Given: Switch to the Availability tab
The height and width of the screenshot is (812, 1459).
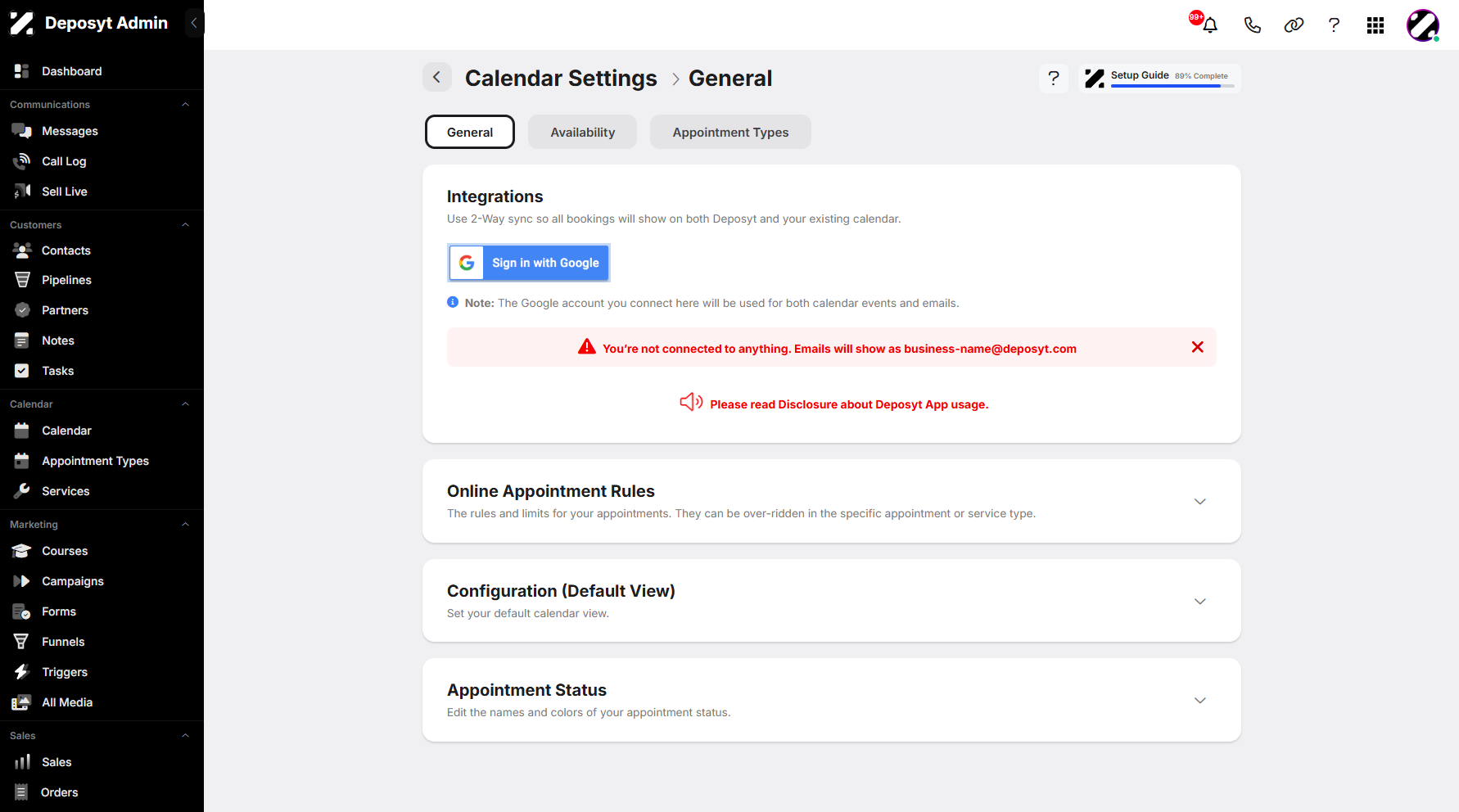Looking at the screenshot, I should [582, 132].
